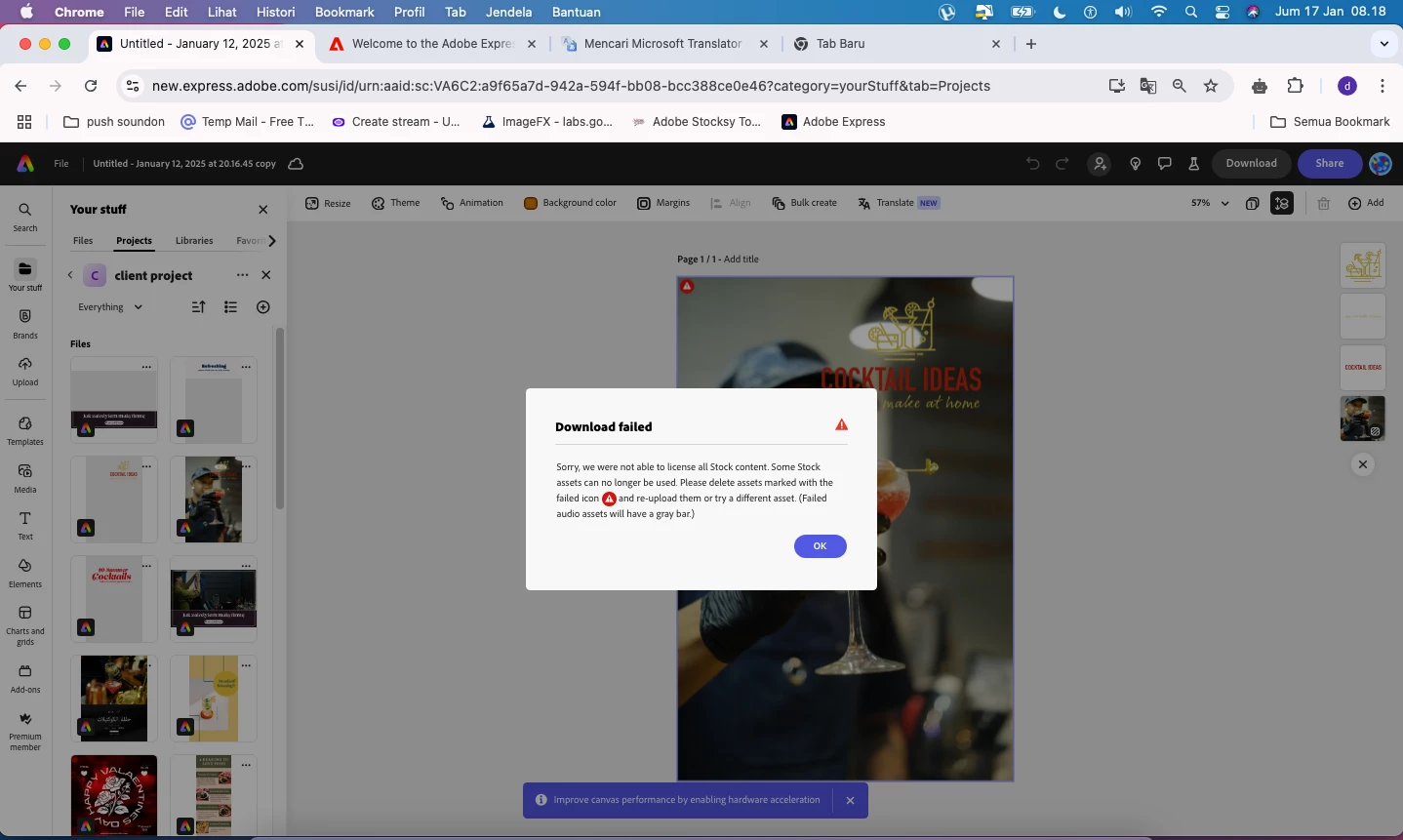Viewport: 1403px width, 840px height.
Task: Select the cocktail glasses layer thumbnail
Action: (x=1363, y=265)
